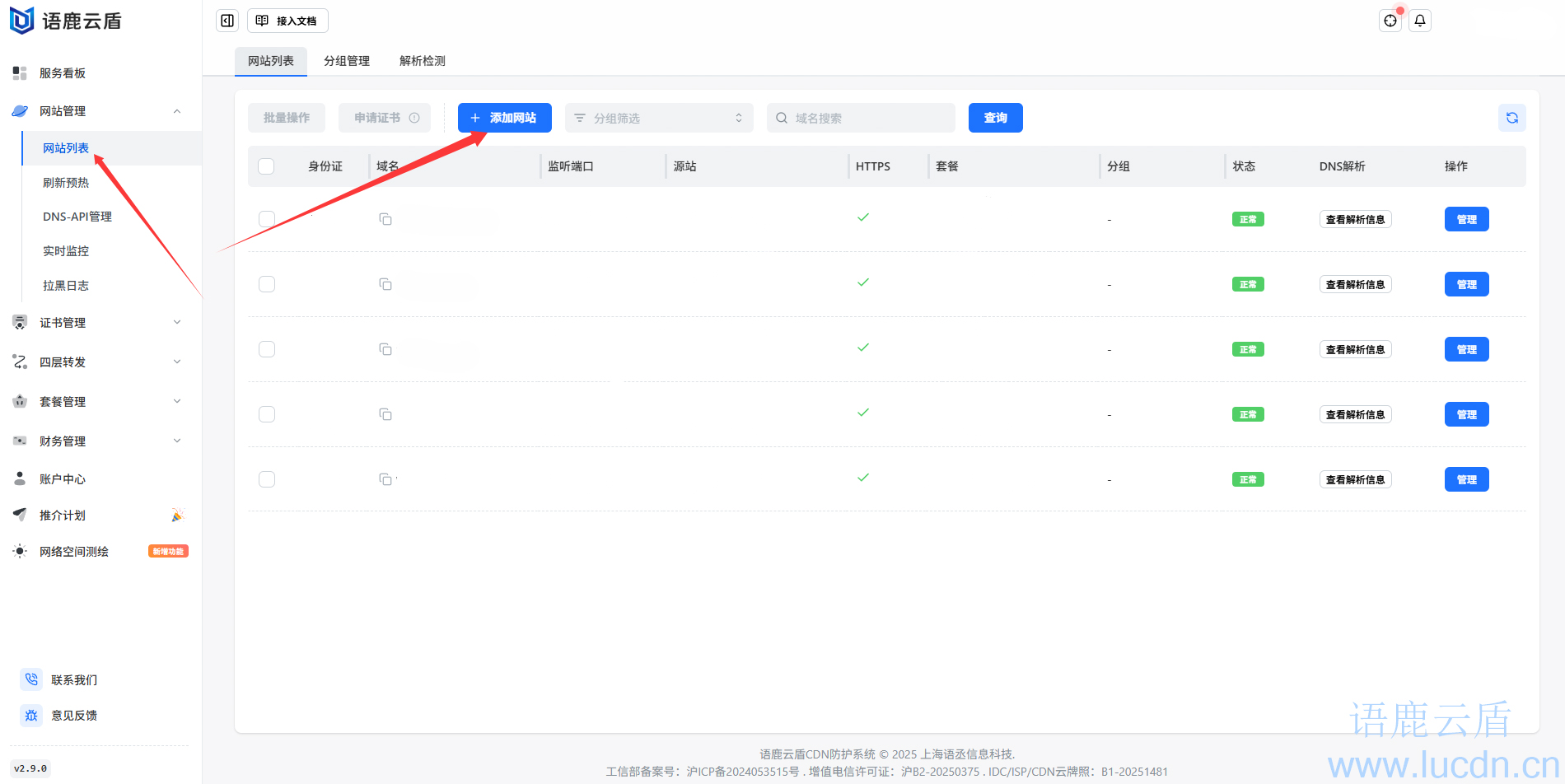Select the fifth website row checkbox
The image size is (1565, 784).
266,479
